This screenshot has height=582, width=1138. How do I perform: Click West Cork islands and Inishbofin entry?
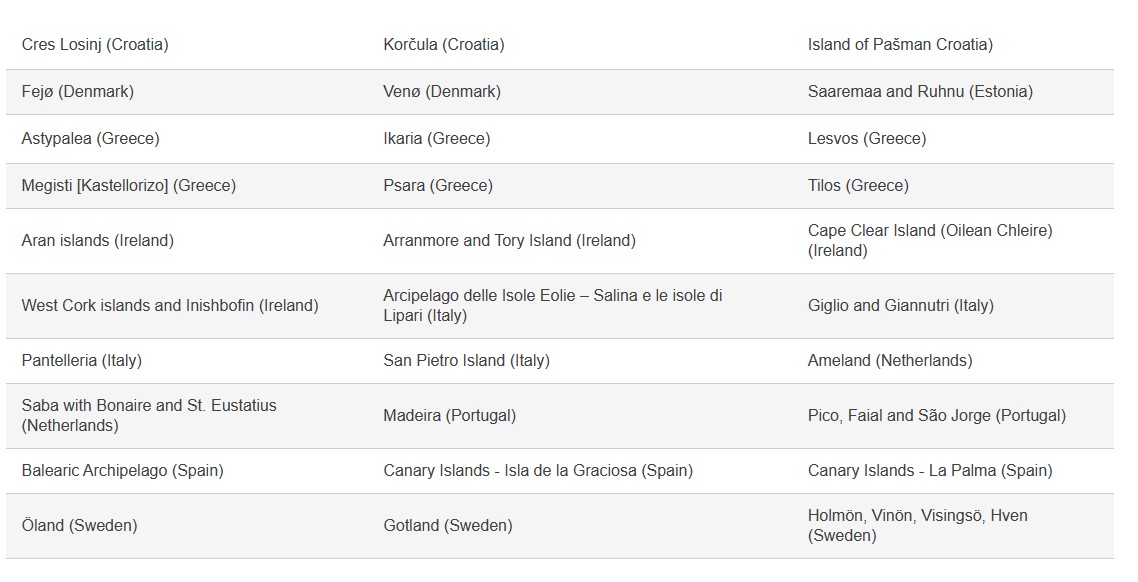click(170, 306)
